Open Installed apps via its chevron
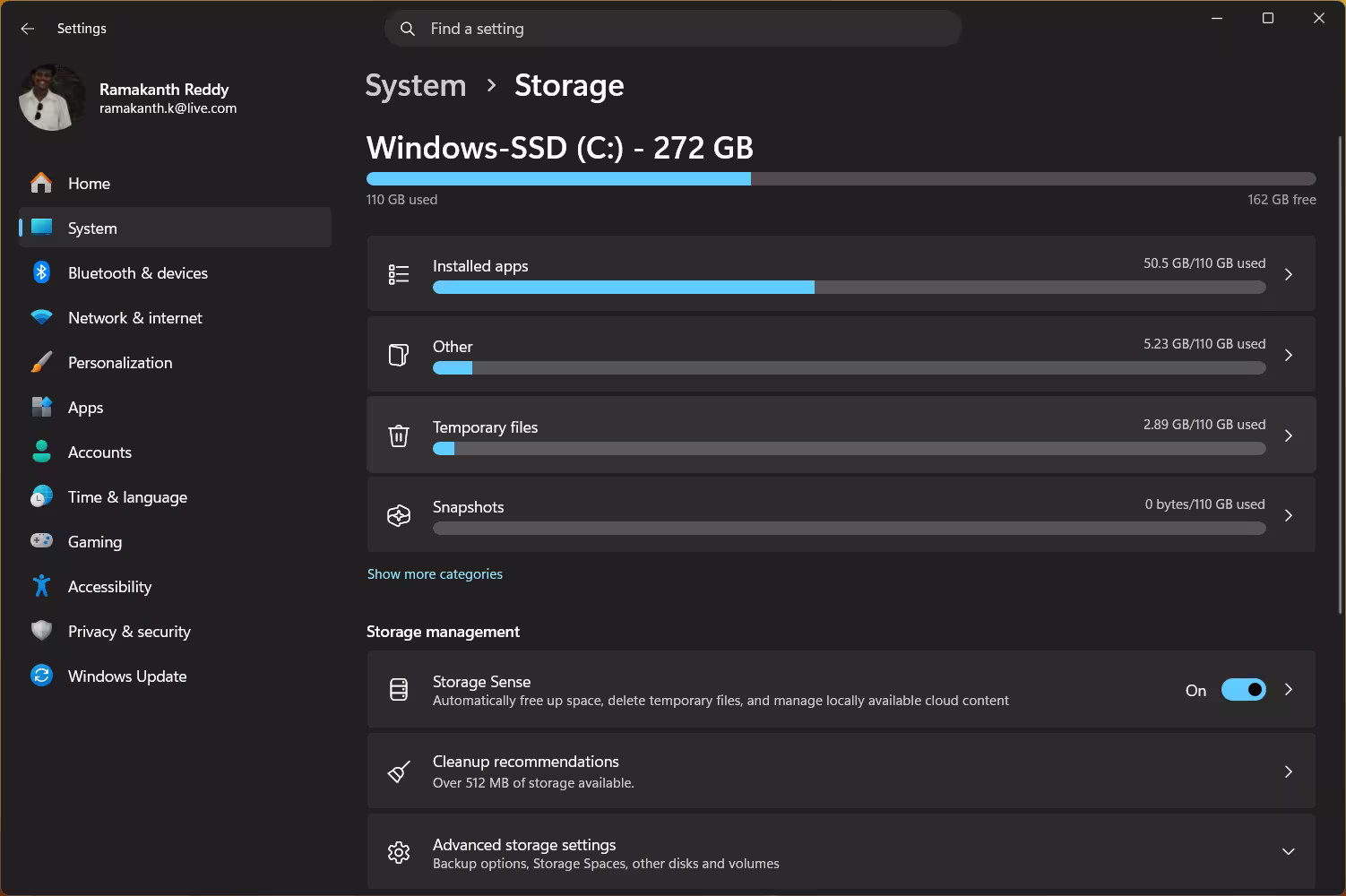1346x896 pixels. tap(1289, 274)
